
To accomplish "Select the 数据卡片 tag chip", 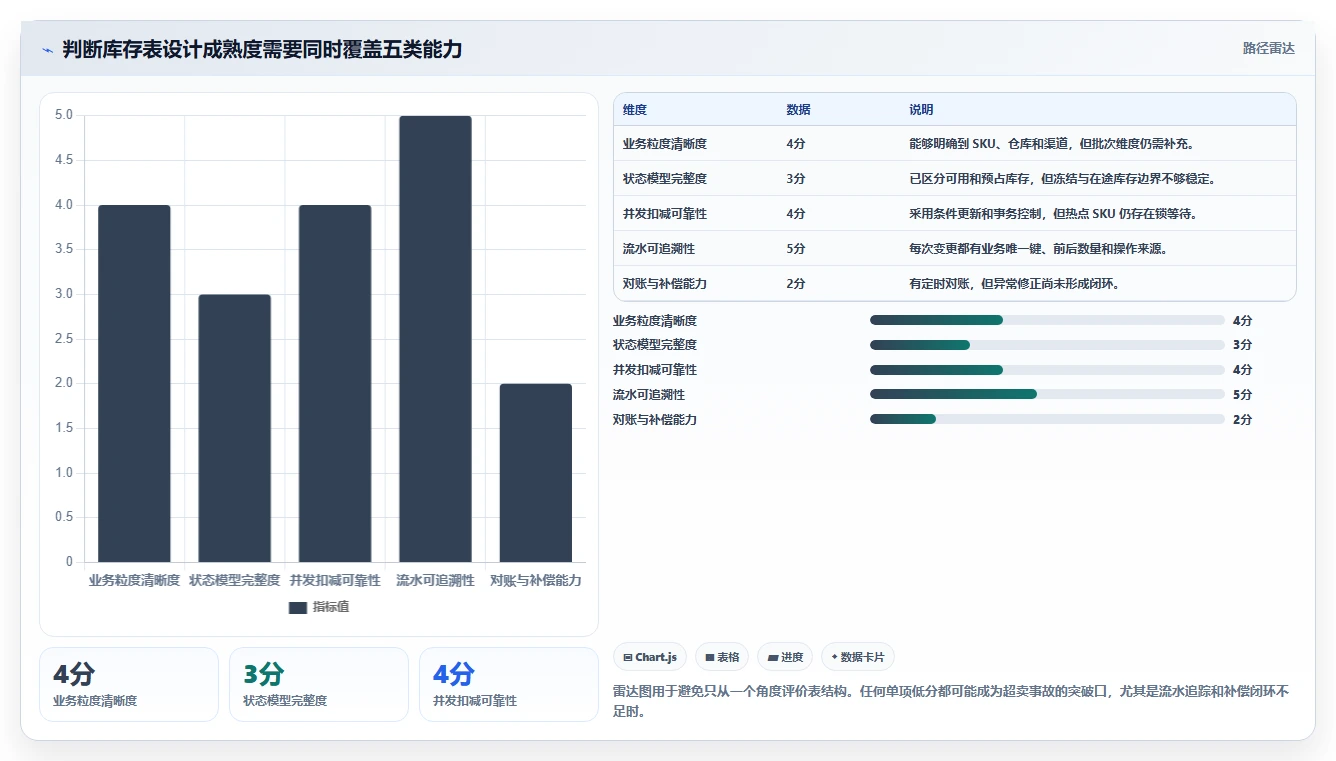I will pyautogui.click(x=857, y=657).
